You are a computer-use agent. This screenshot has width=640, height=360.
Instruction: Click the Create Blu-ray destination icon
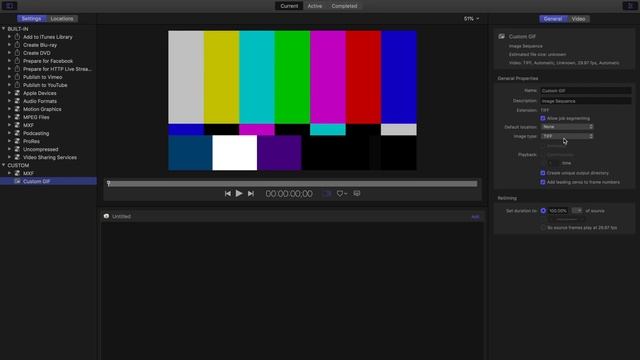[17, 45]
